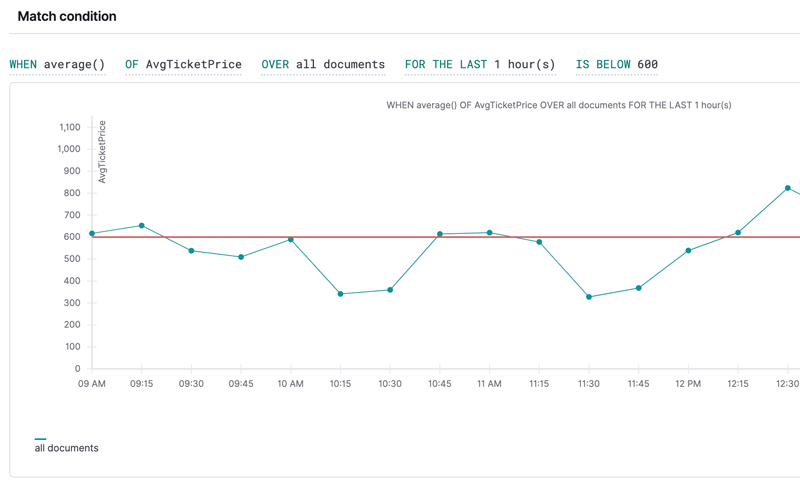Open the OVER all documents expression
Image resolution: width=800 pixels, height=489 pixels.
323,64
